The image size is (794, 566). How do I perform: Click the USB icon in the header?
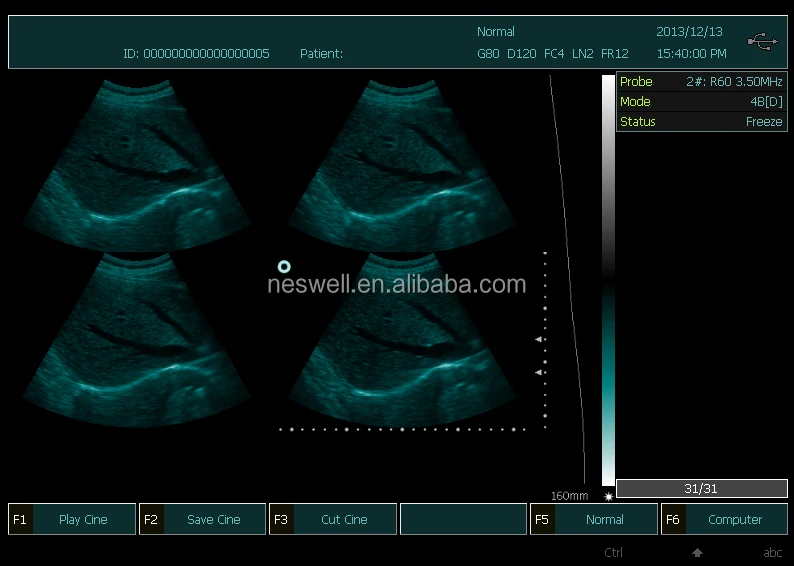pyautogui.click(x=763, y=42)
